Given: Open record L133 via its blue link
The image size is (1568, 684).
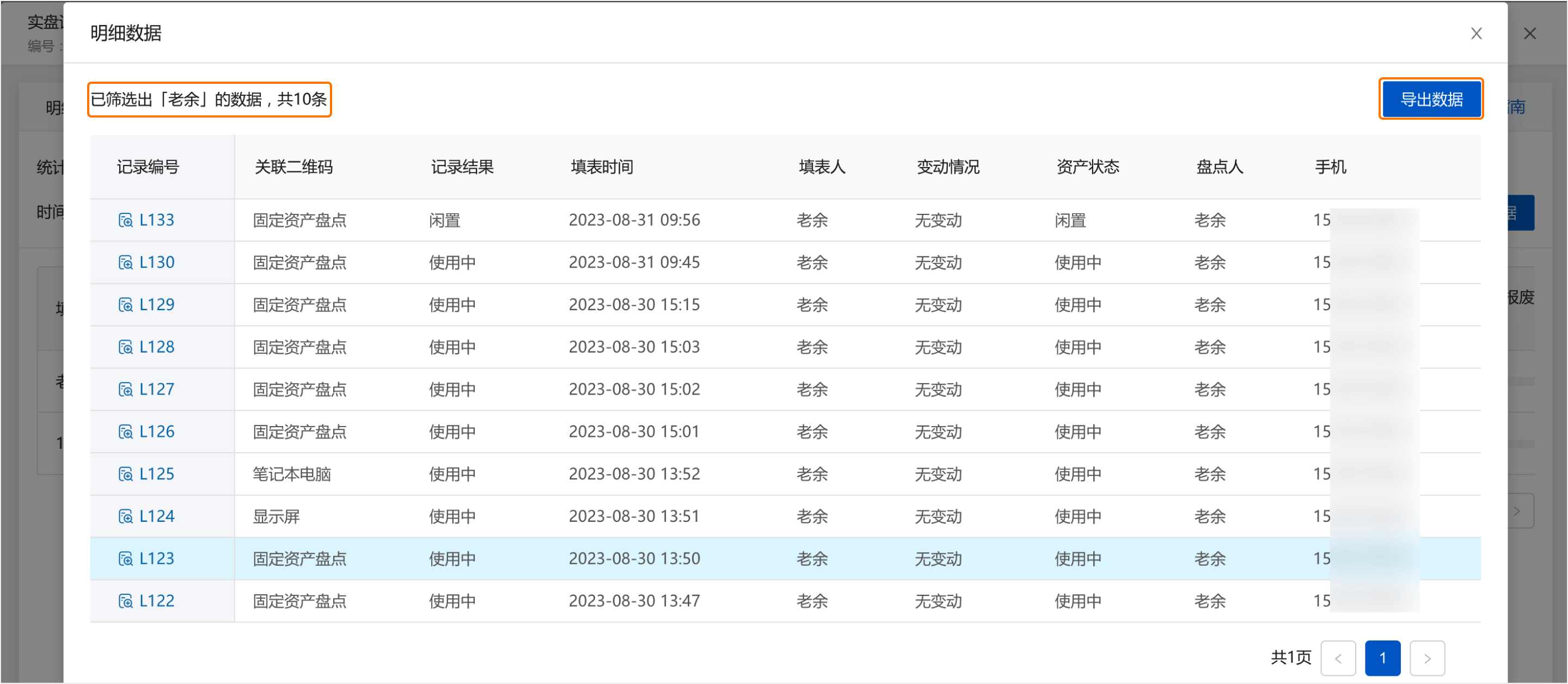Looking at the screenshot, I should (x=156, y=220).
